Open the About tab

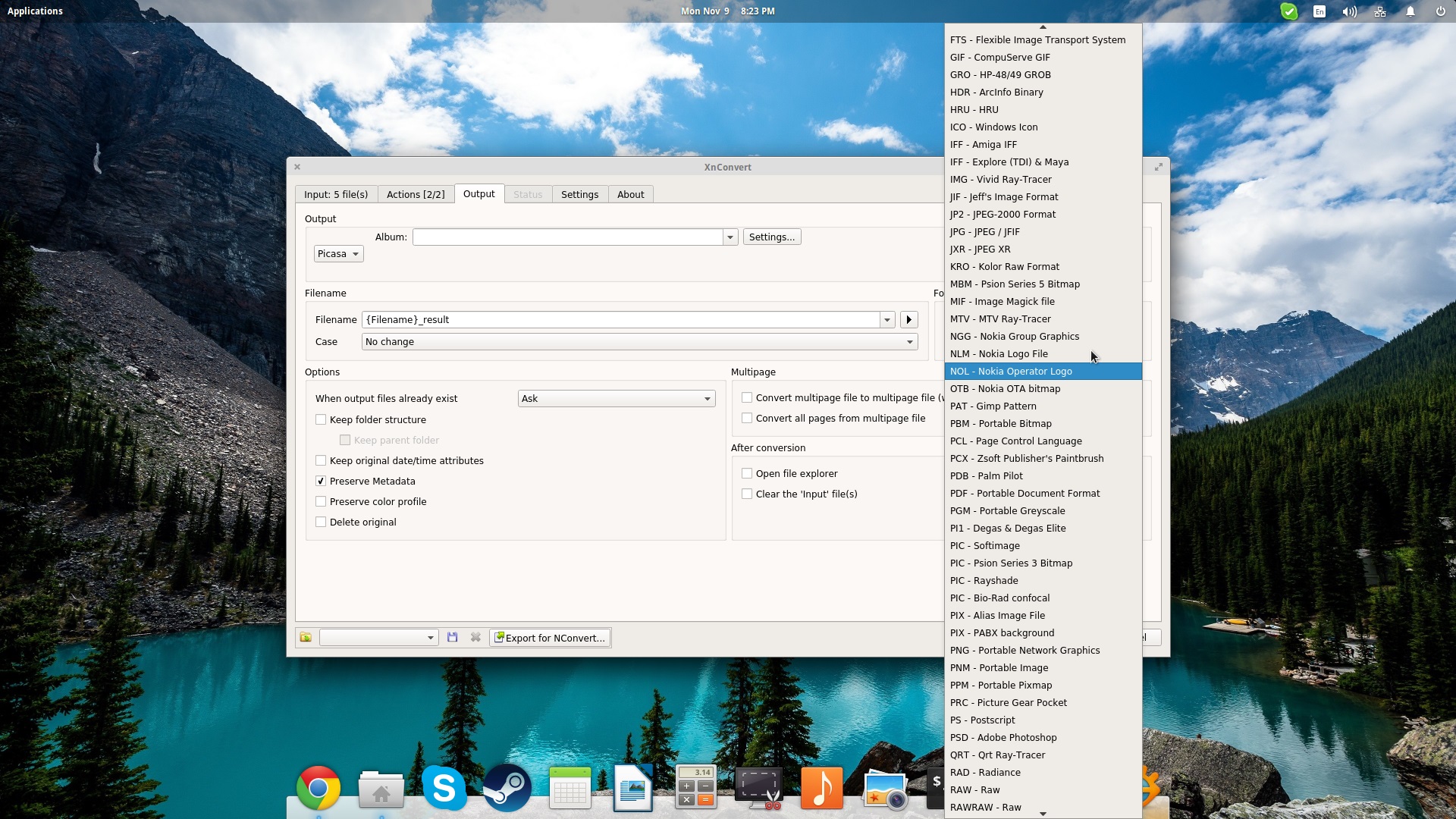[630, 195]
